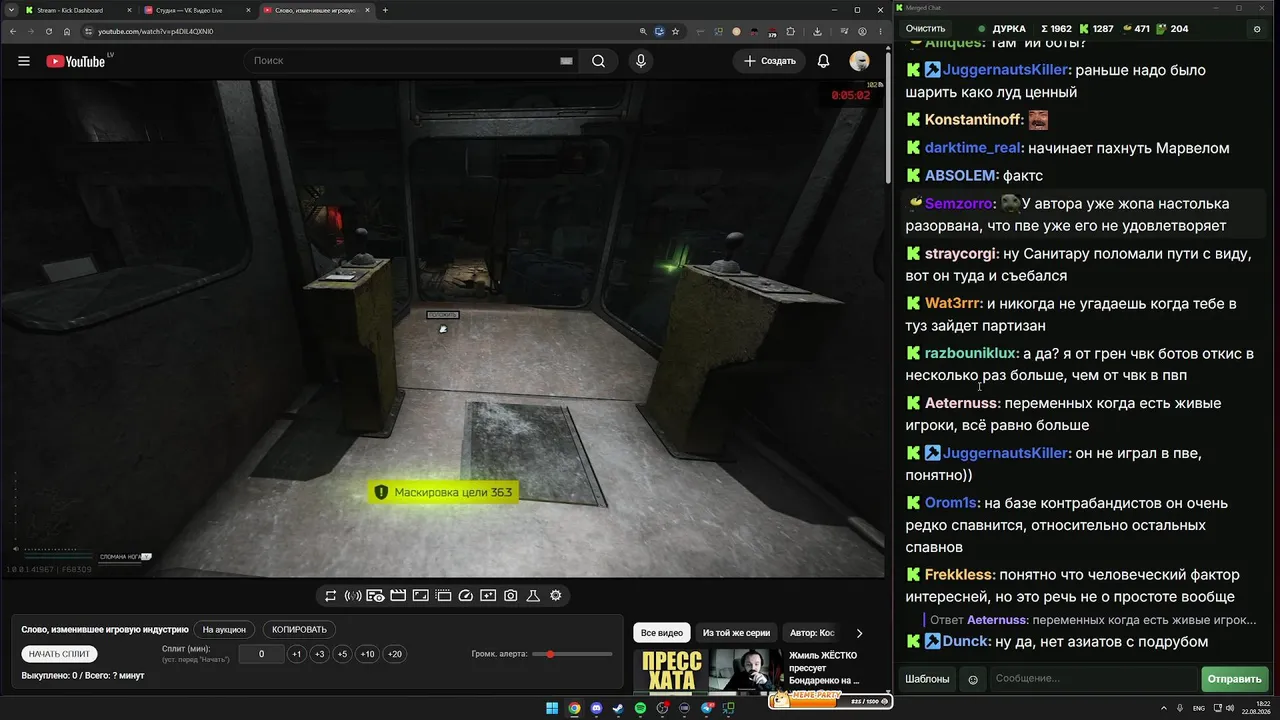Start YouTube voice search with microphone
This screenshot has width=1280, height=720.
point(641,61)
